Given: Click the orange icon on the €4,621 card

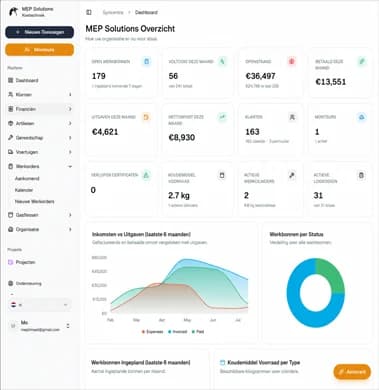Looking at the screenshot, I should (x=146, y=117).
